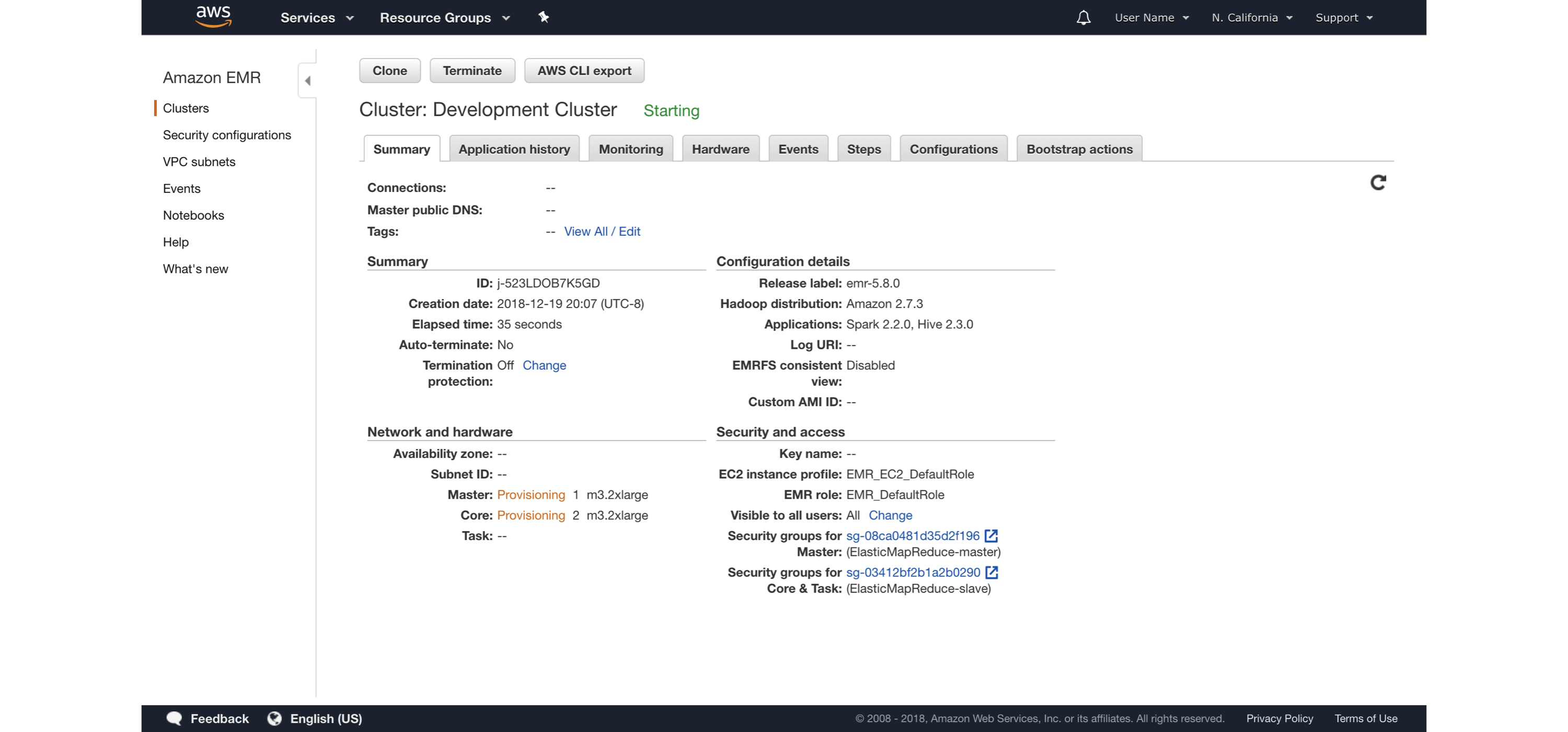Open Notebooks in the sidebar

(x=193, y=215)
